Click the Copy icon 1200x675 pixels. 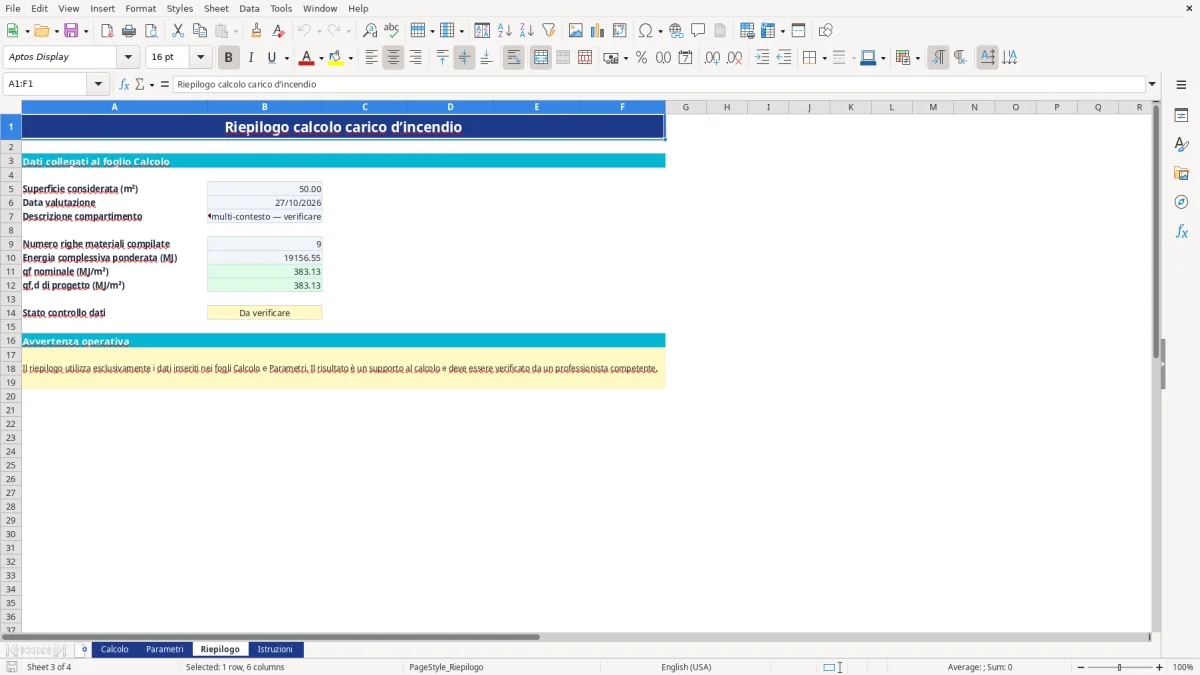point(200,31)
